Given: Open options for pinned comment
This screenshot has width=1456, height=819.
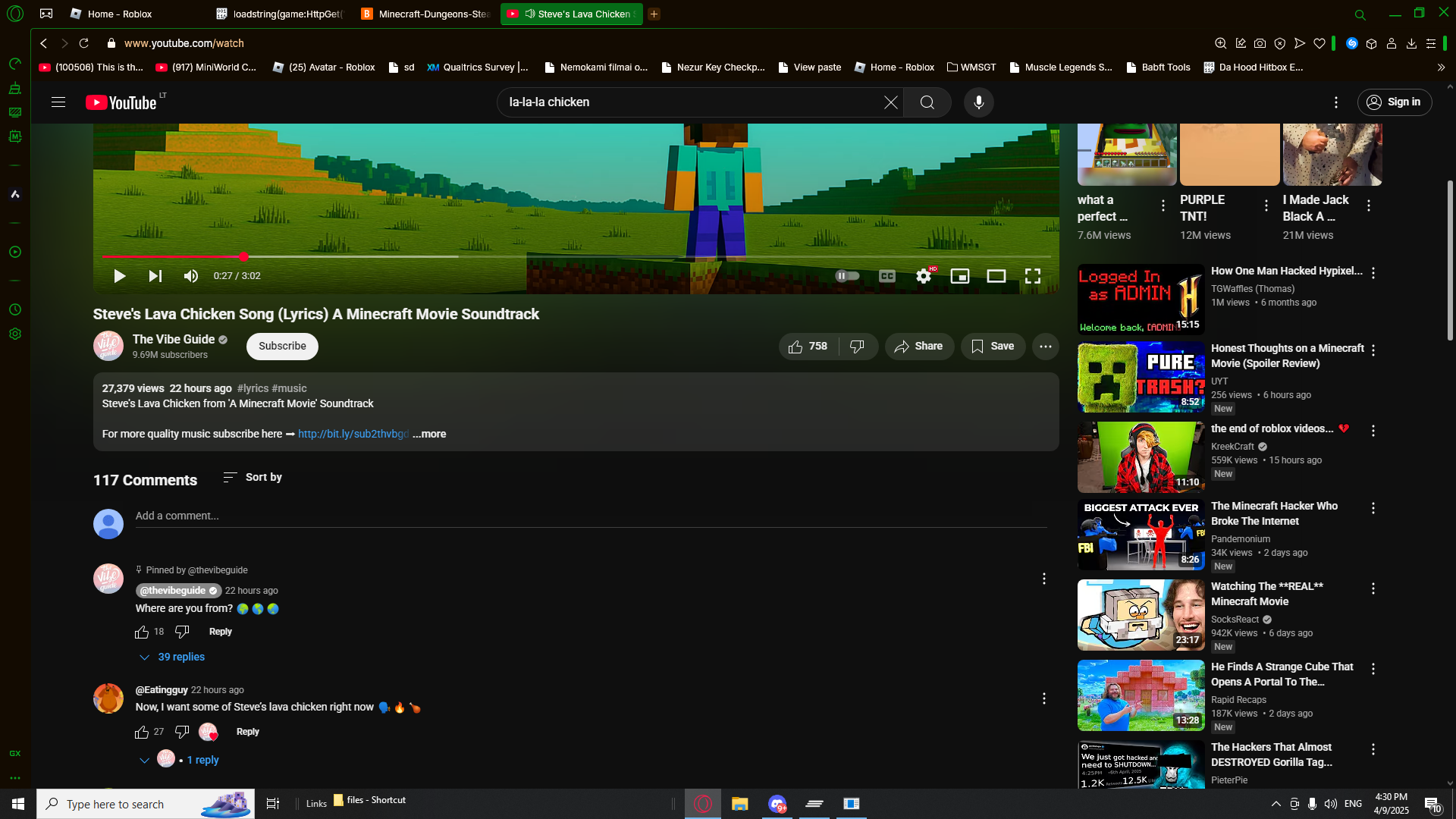Looking at the screenshot, I should (1044, 579).
